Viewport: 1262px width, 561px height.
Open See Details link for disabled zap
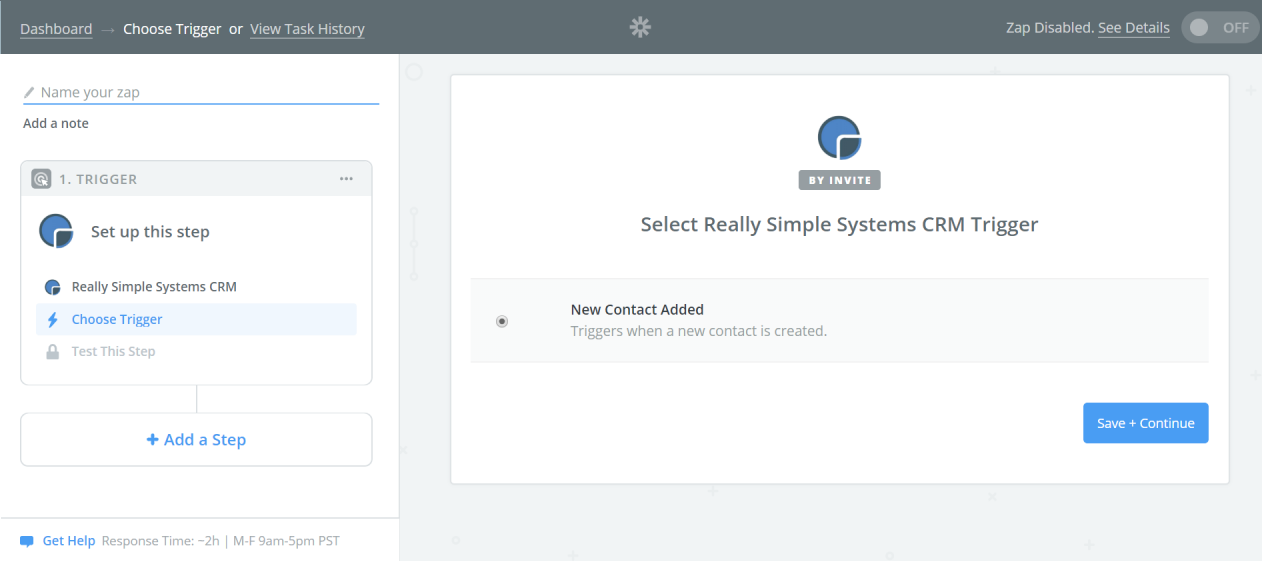[1133, 28]
